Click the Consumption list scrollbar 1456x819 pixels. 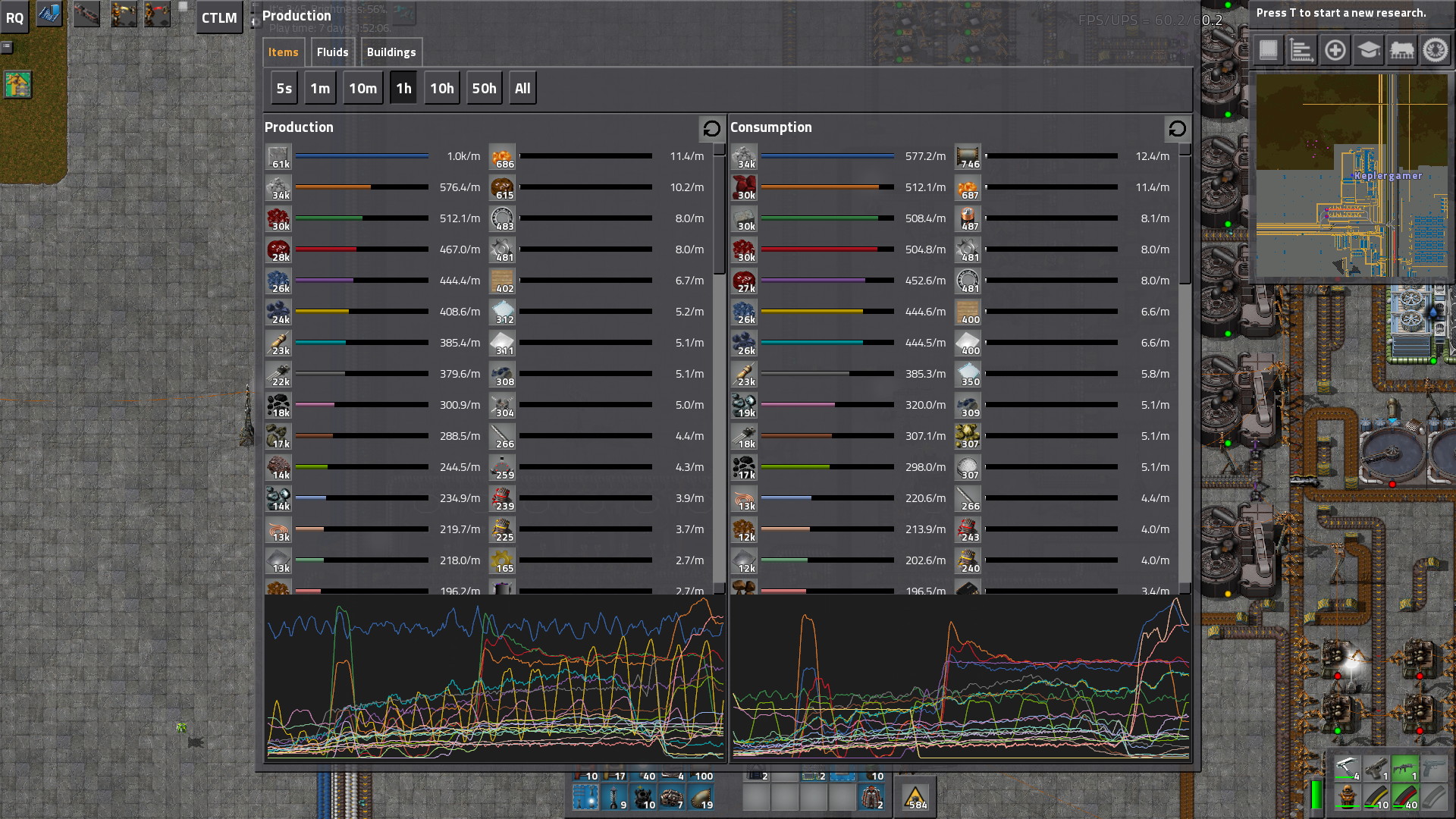pyautogui.click(x=1185, y=220)
